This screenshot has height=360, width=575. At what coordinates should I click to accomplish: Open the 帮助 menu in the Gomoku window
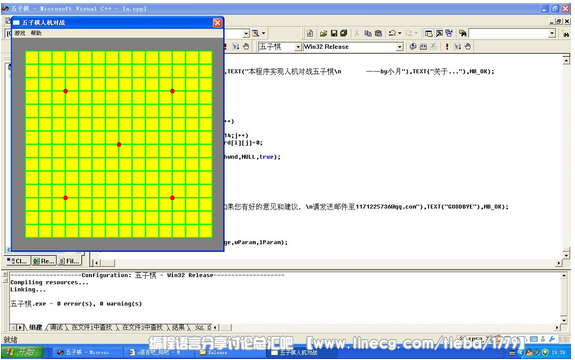36,33
